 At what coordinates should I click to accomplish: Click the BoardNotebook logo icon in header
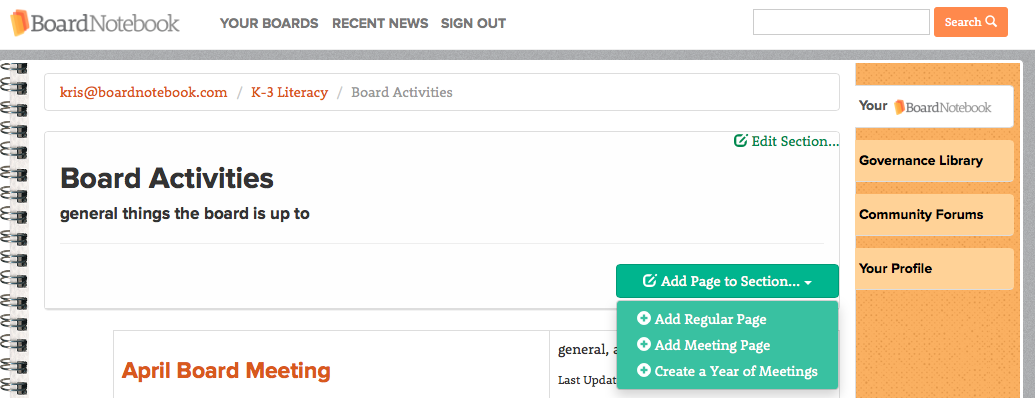20,23
